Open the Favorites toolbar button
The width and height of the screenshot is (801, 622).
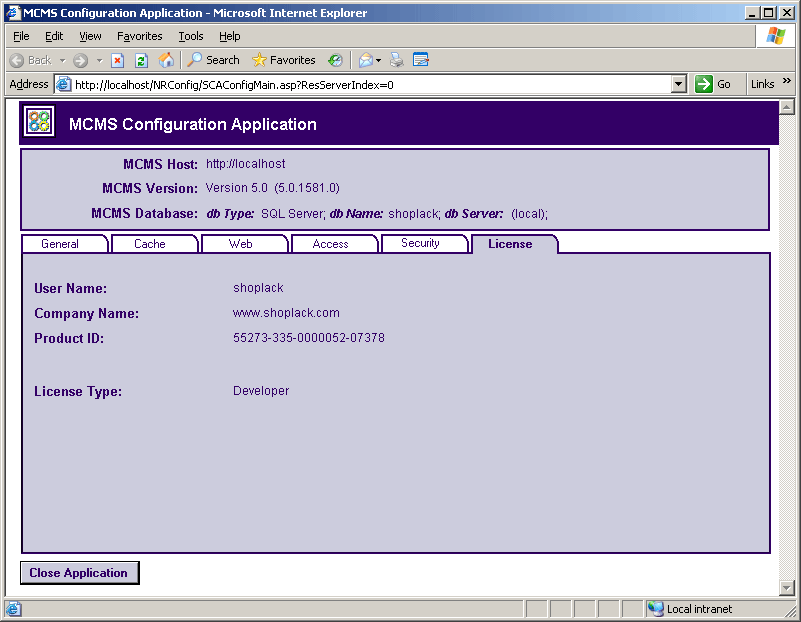coord(284,60)
